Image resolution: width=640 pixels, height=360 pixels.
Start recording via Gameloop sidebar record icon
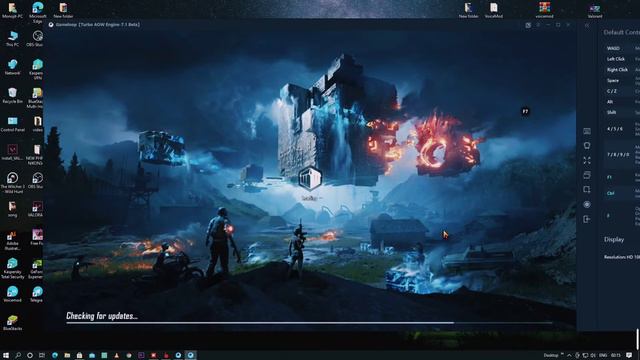tap(587, 204)
